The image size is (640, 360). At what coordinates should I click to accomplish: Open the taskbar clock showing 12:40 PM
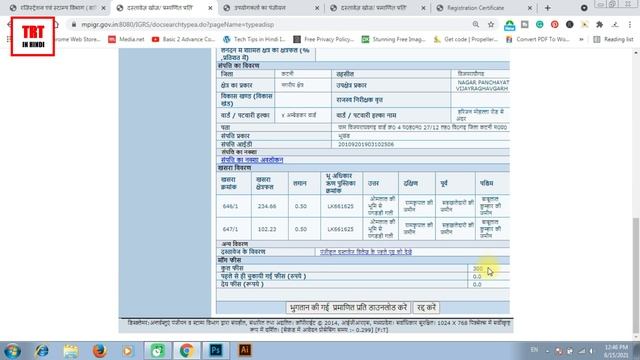click(x=616, y=351)
